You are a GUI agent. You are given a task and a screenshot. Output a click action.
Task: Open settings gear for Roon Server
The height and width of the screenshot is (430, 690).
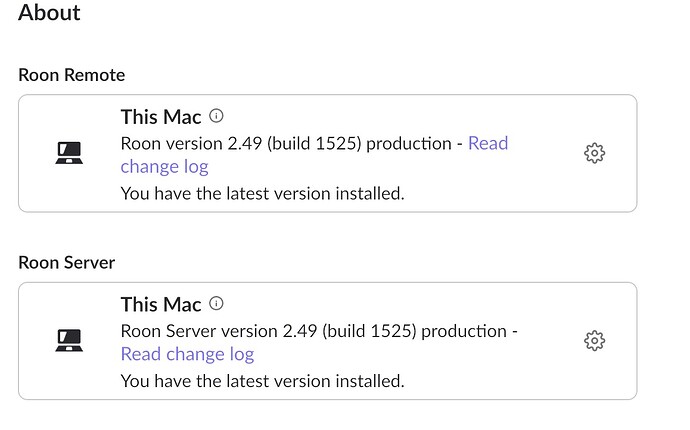[595, 341]
